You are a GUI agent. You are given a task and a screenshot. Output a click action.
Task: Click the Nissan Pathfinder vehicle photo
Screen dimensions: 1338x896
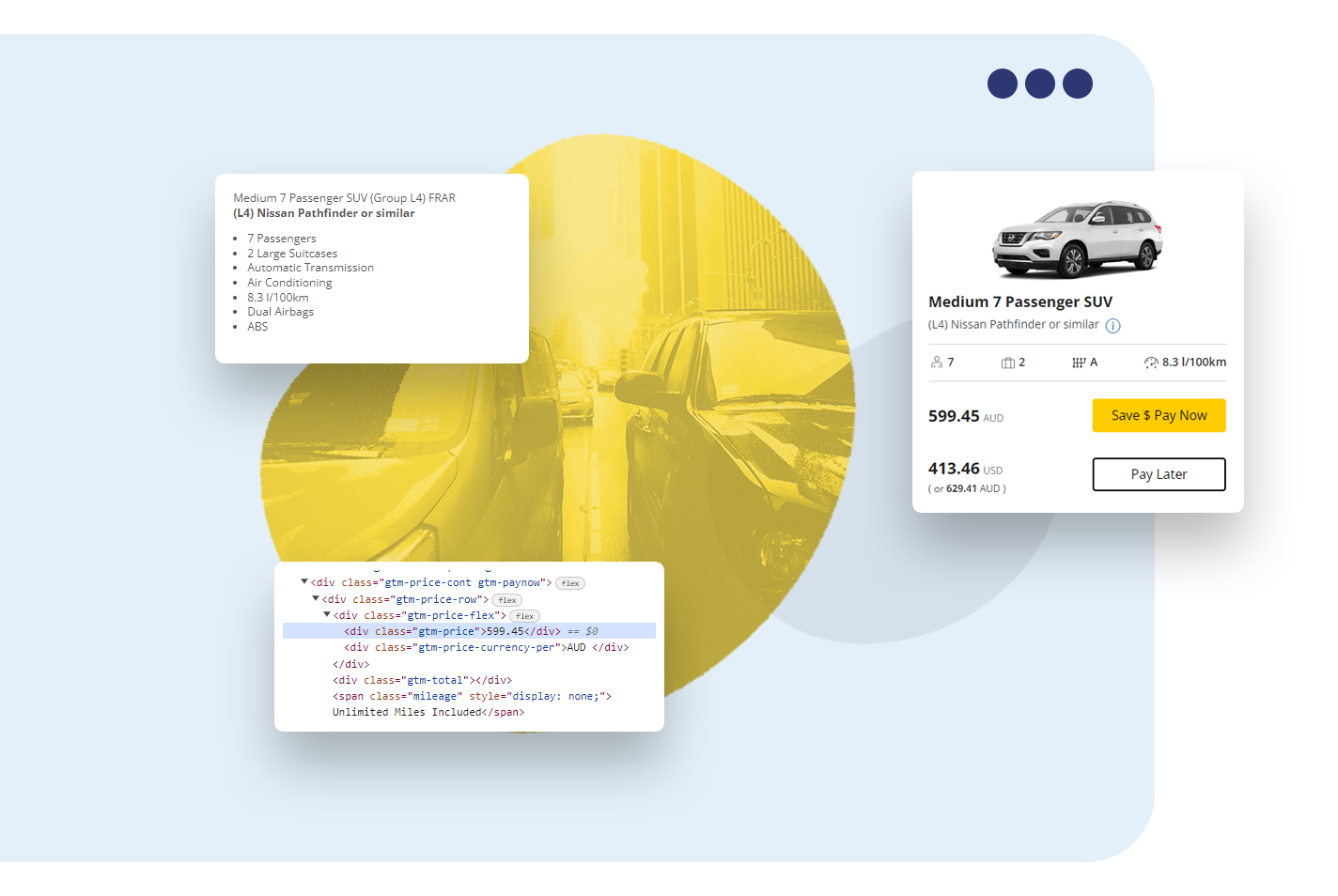[x=1077, y=238]
